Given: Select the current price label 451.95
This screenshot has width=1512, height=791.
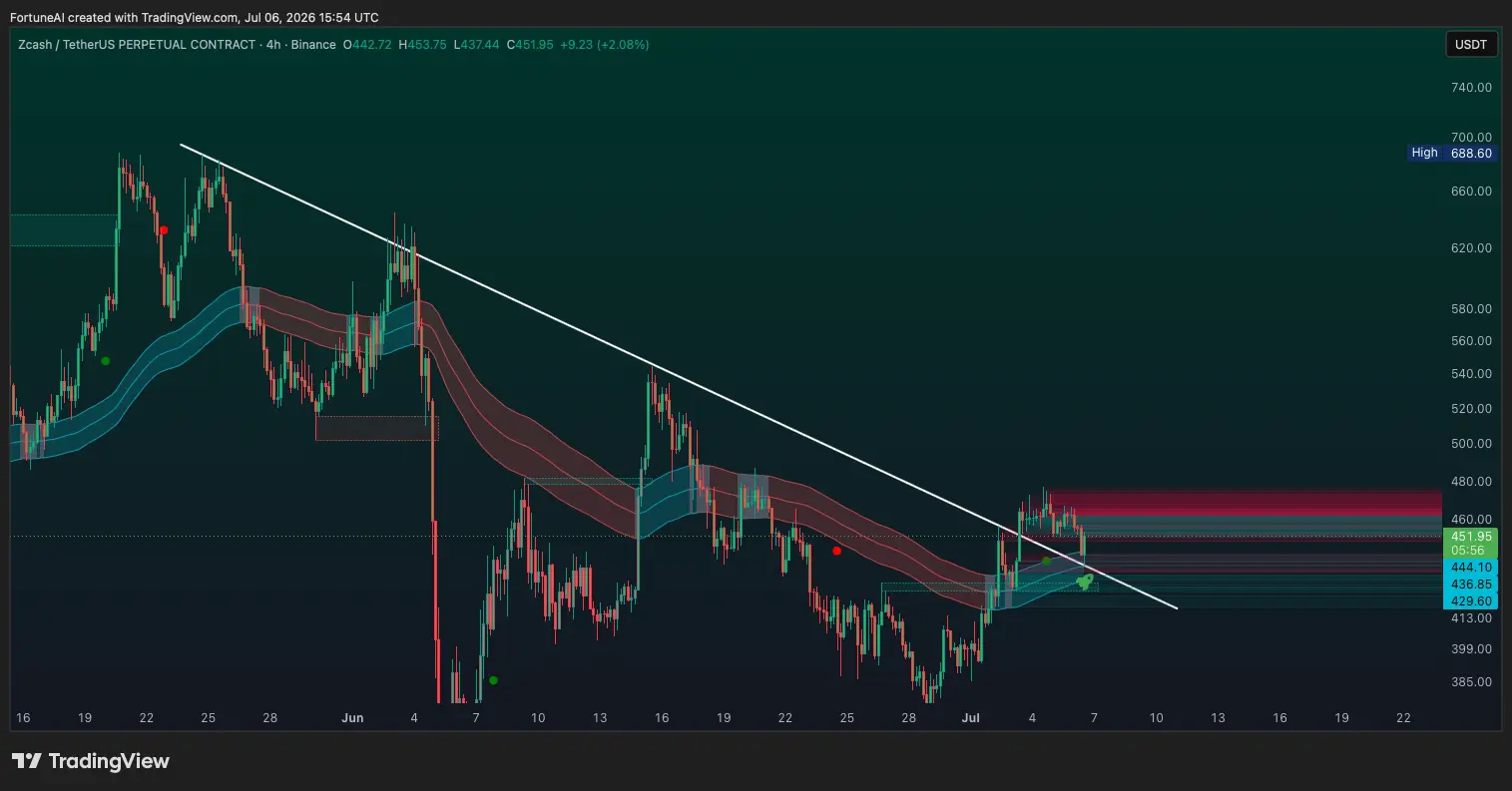Looking at the screenshot, I should (1470, 537).
